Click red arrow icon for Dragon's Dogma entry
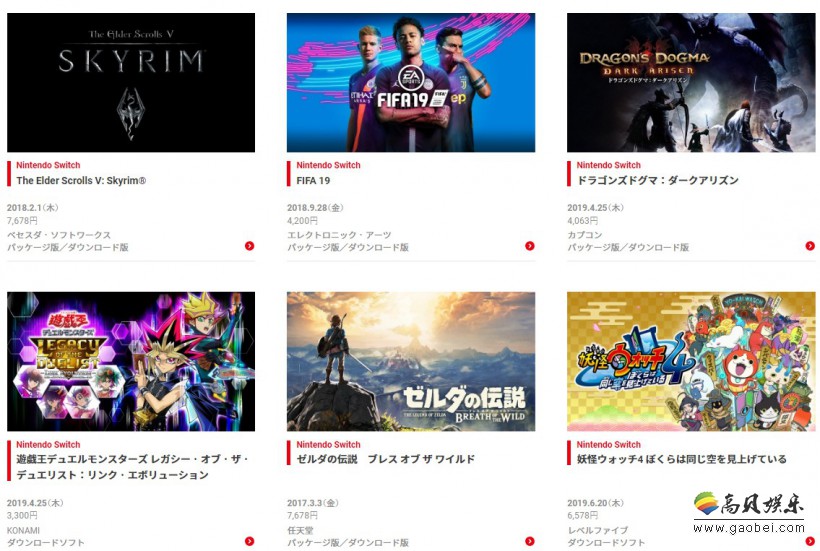 [810, 246]
